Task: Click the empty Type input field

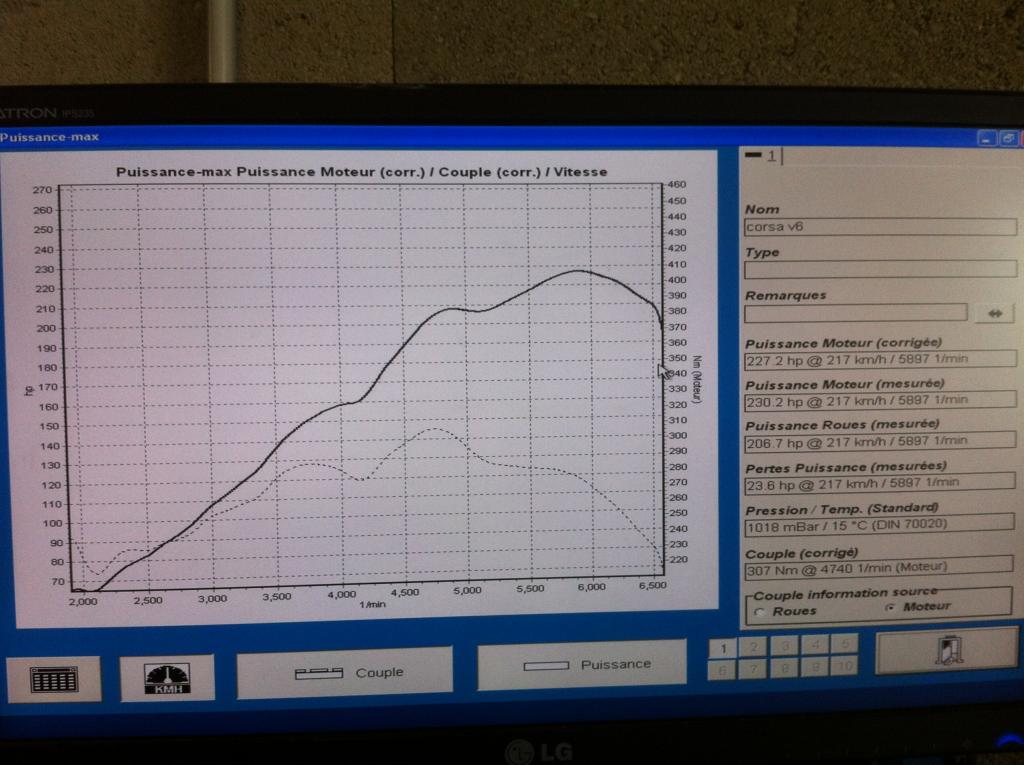Action: click(880, 269)
